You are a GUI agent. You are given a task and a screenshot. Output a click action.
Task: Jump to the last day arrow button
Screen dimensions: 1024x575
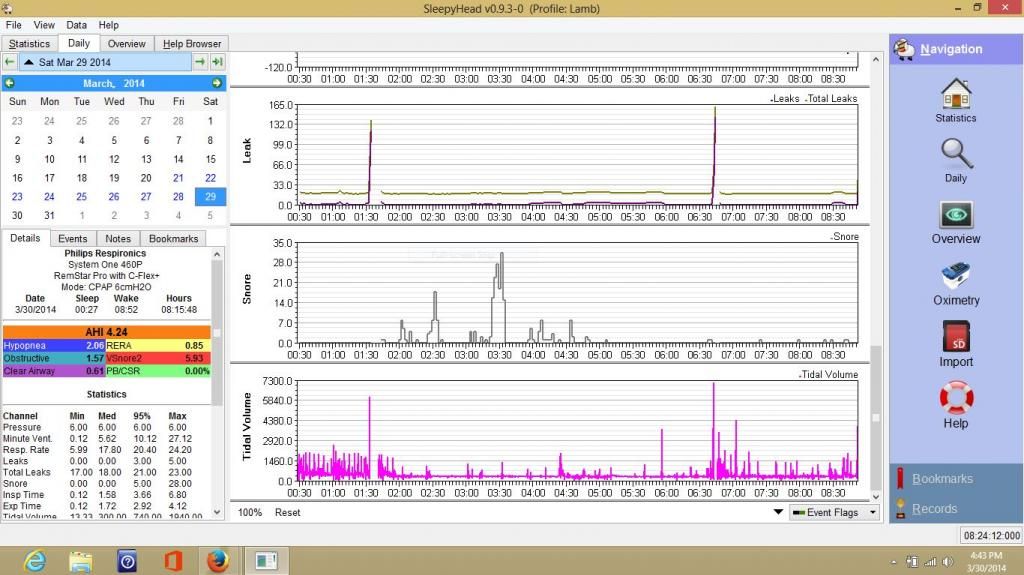218,62
